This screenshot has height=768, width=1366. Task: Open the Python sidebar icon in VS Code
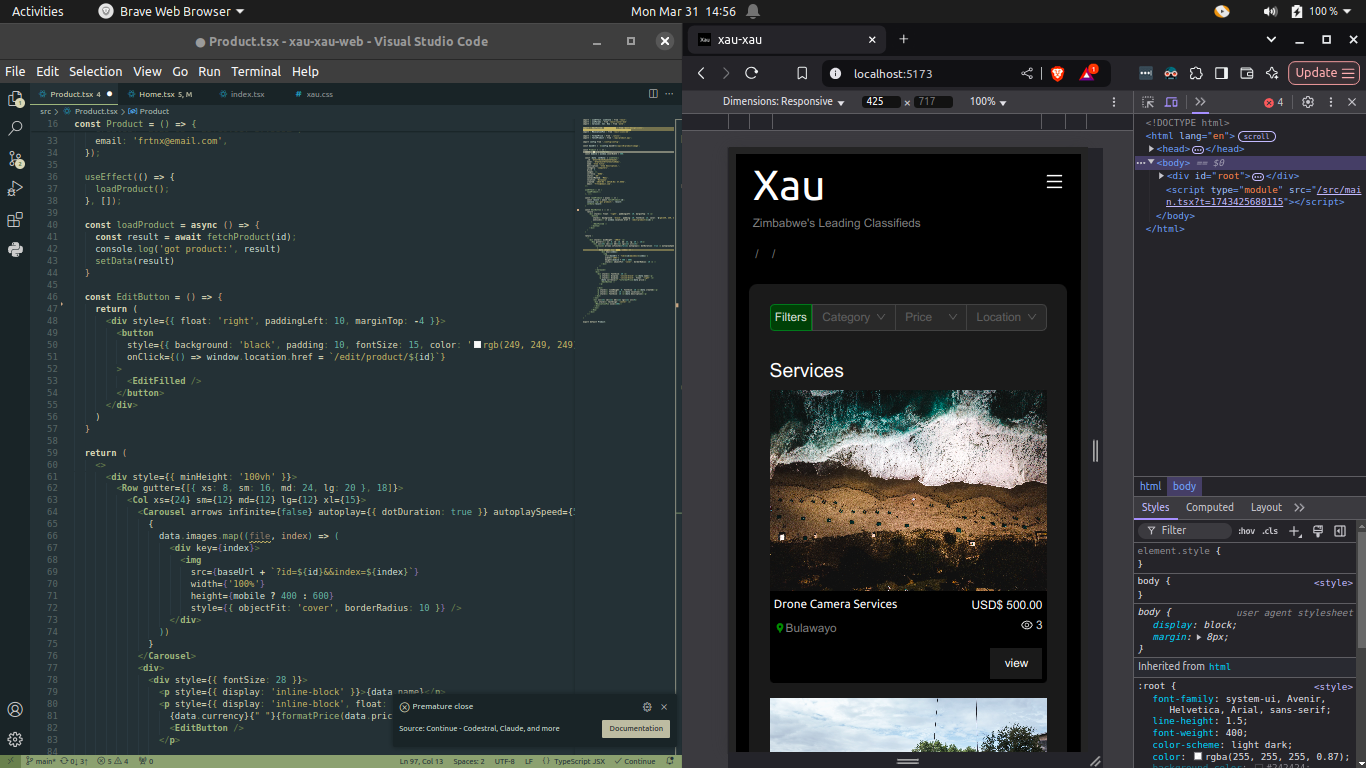pos(15,249)
